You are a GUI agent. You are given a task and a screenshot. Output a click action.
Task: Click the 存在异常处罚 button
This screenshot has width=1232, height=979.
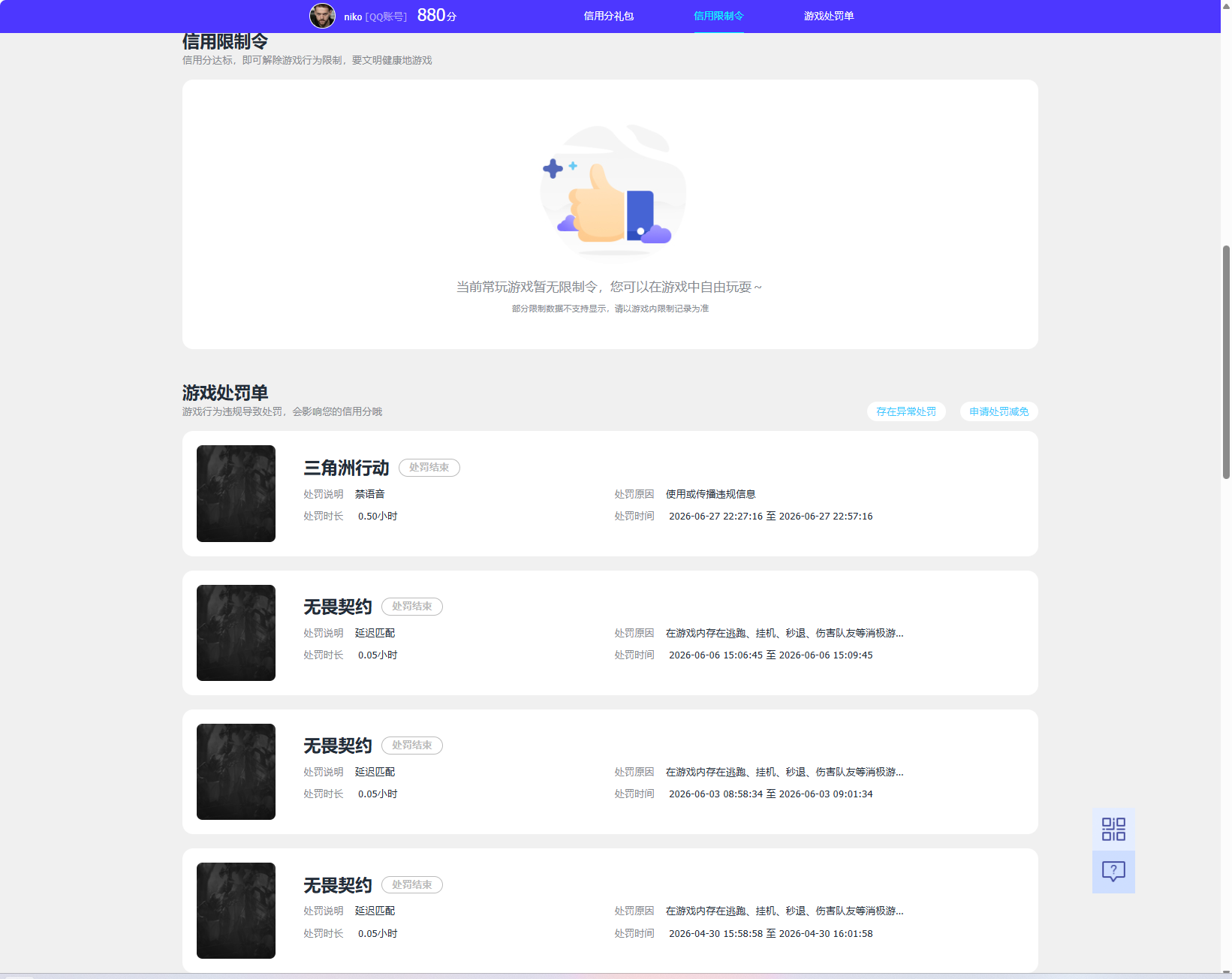(x=906, y=411)
